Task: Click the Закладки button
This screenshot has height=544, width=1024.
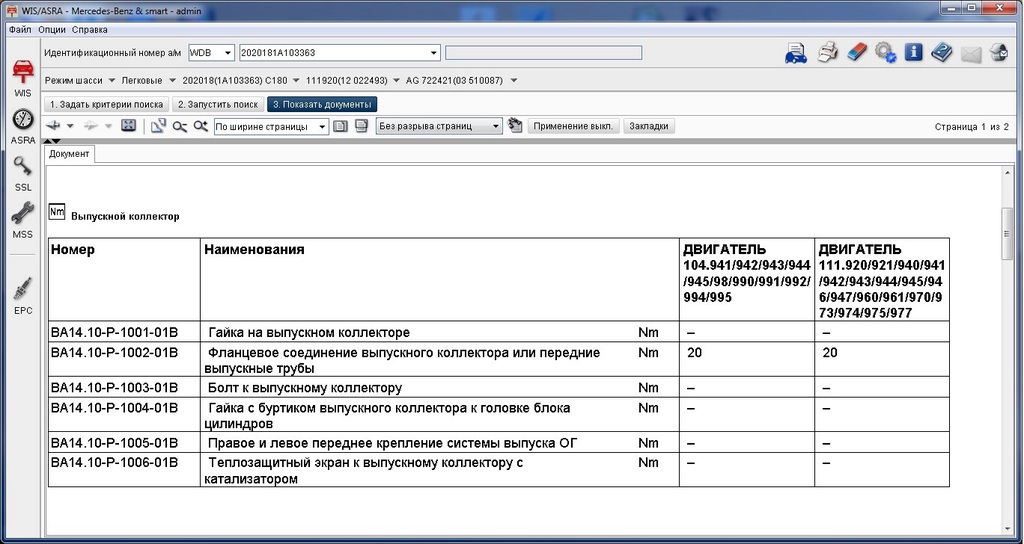Action: point(648,126)
